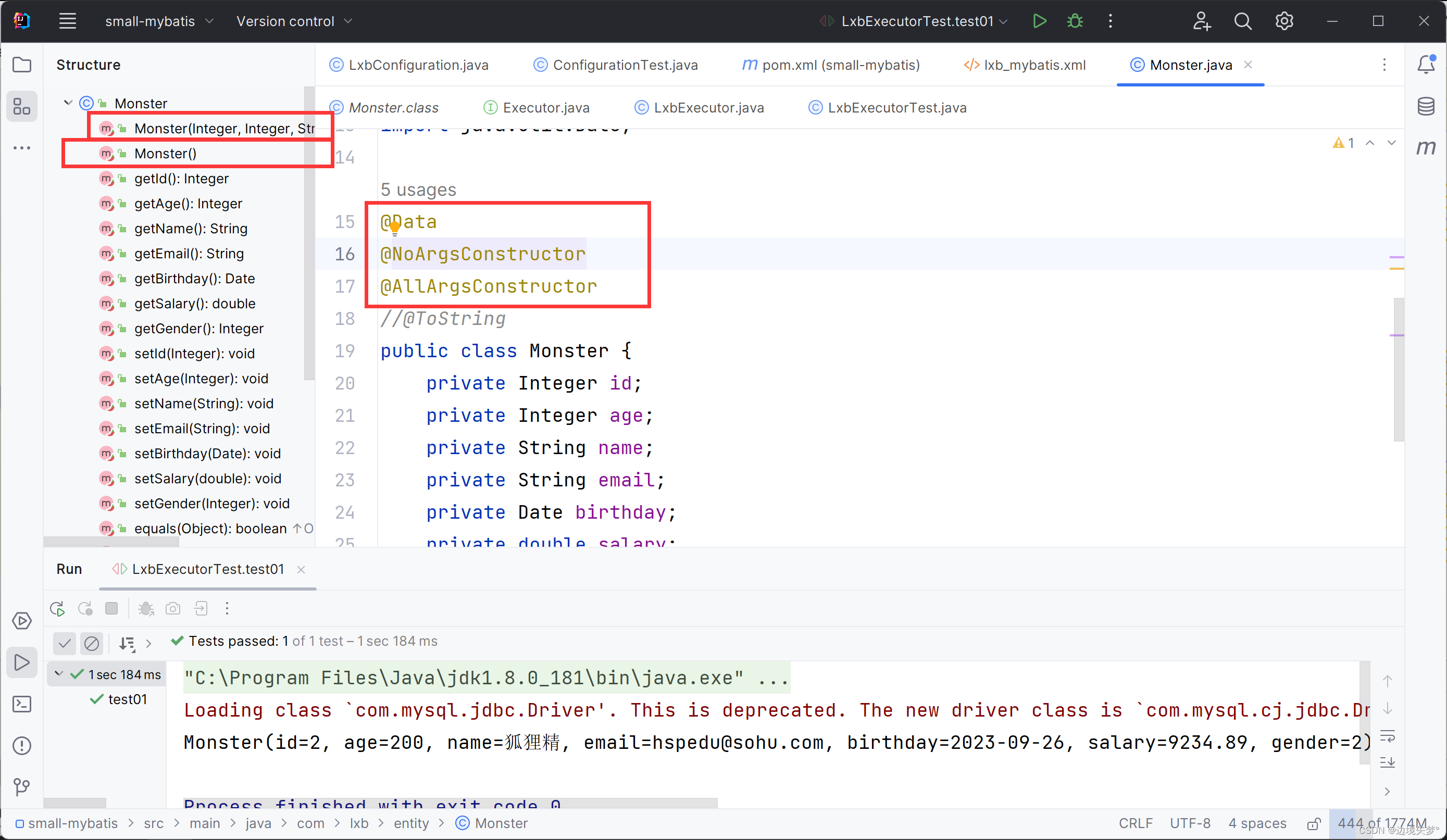
Task: Select the Monster(Integer, Integer, Str) constructor
Action: 224,128
